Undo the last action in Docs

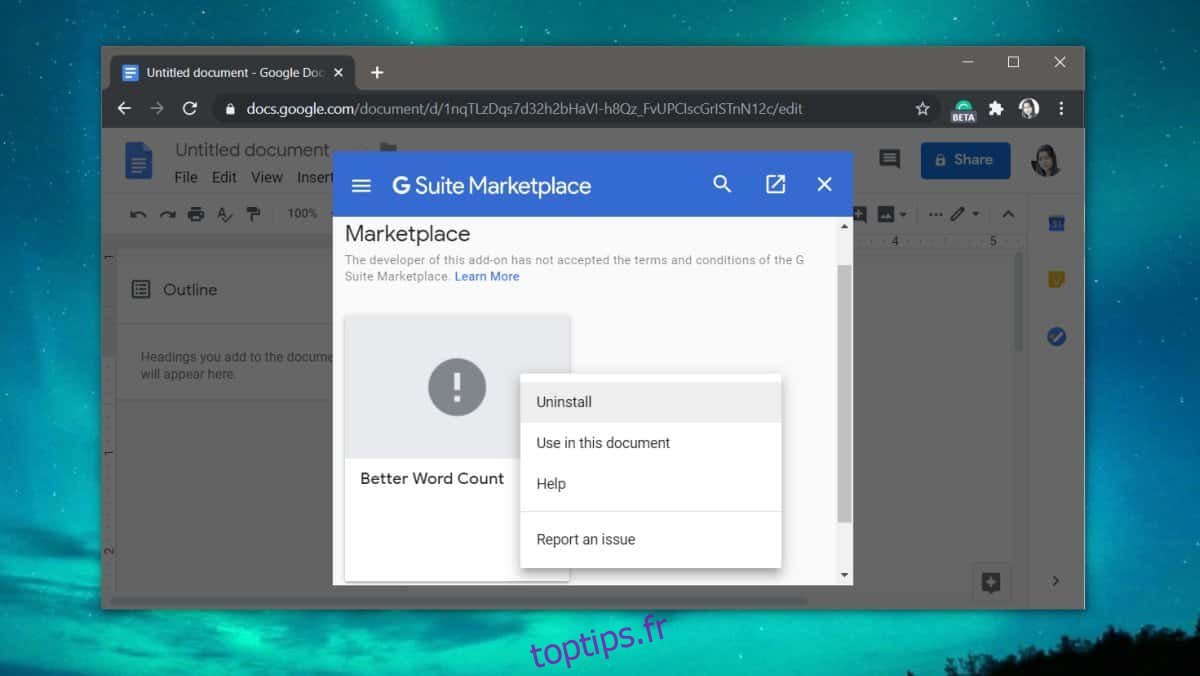(139, 214)
